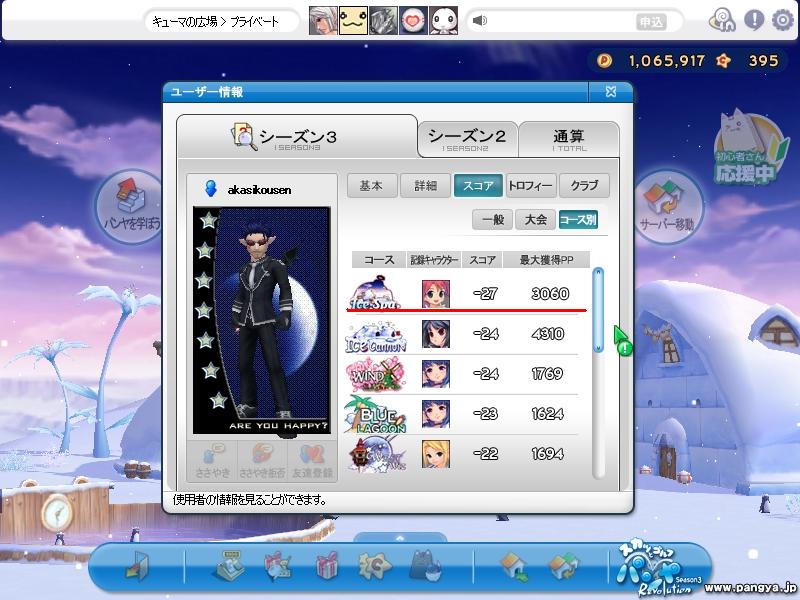Viewport: 800px width, 600px height.
Task: Choose the 大会 tournament filter
Action: click(535, 220)
